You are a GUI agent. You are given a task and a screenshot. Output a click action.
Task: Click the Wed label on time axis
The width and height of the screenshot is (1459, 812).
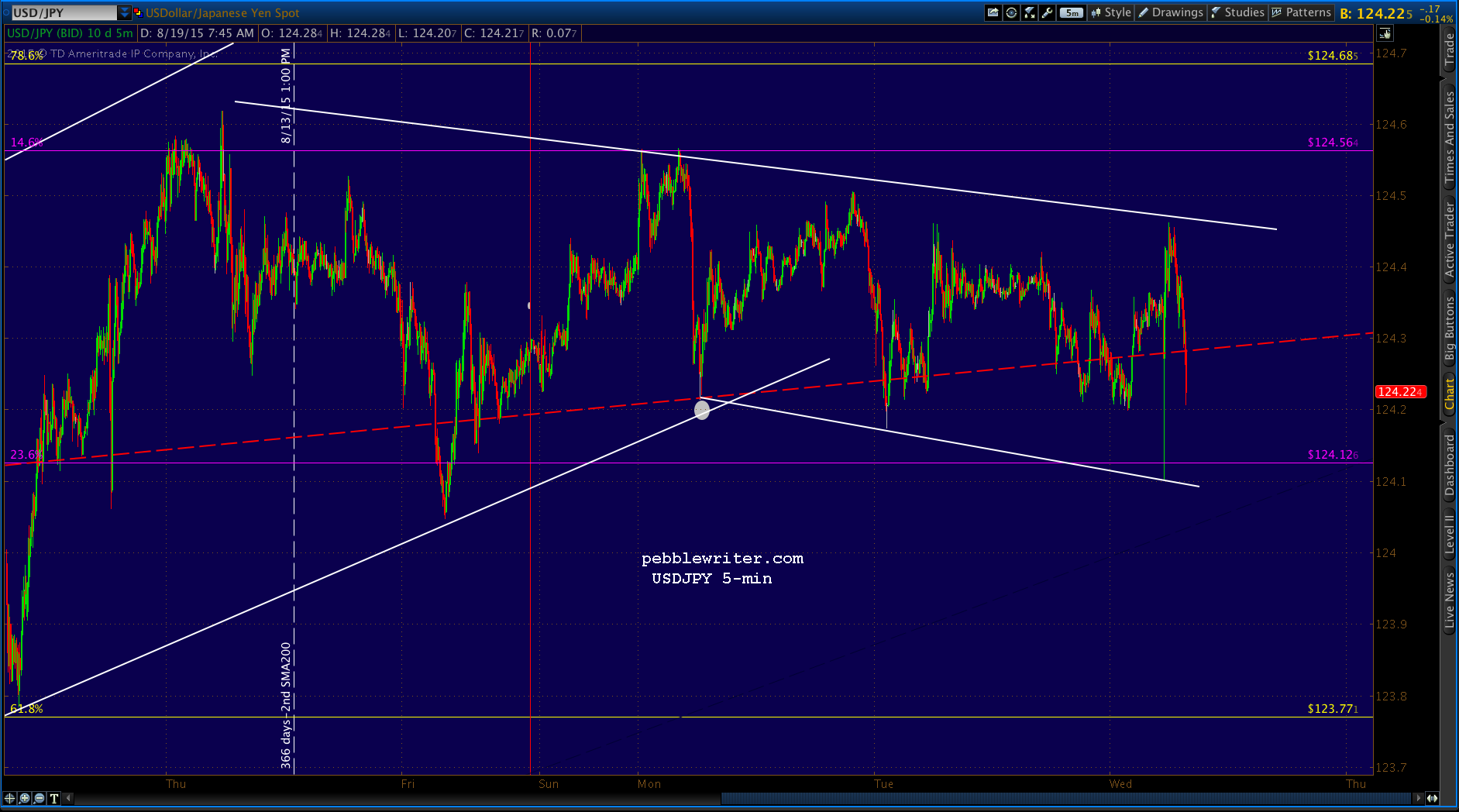point(1120,784)
